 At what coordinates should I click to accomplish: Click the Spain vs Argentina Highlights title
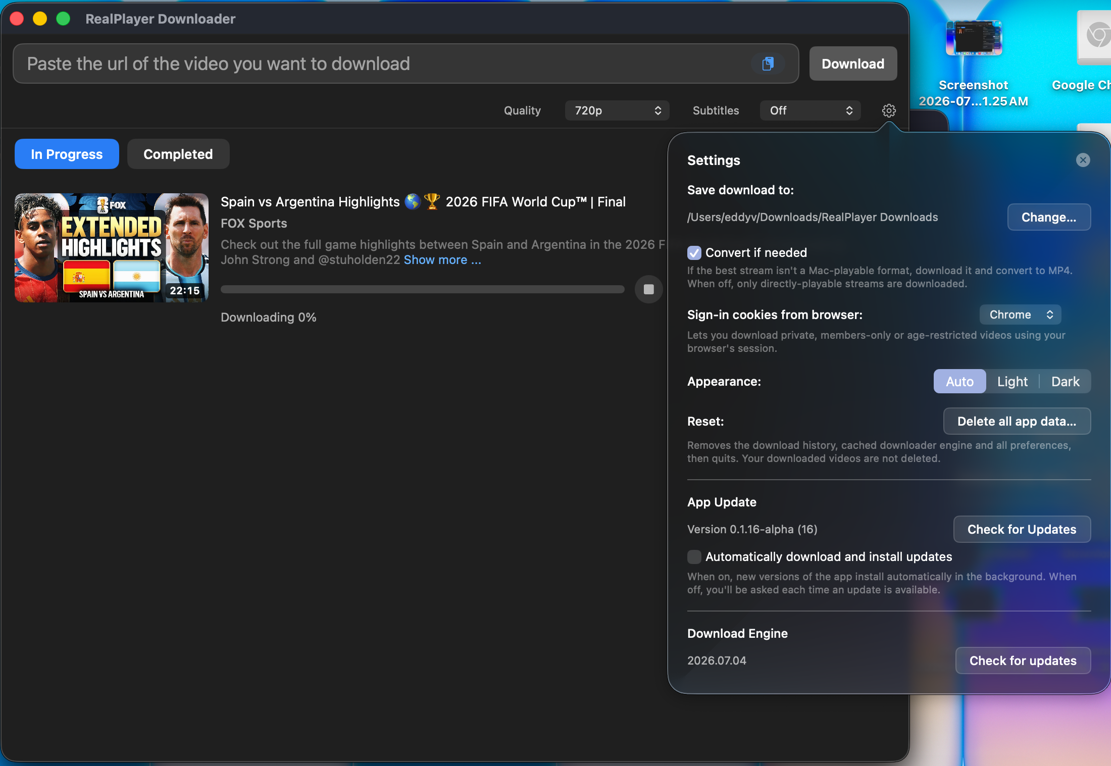[423, 202]
